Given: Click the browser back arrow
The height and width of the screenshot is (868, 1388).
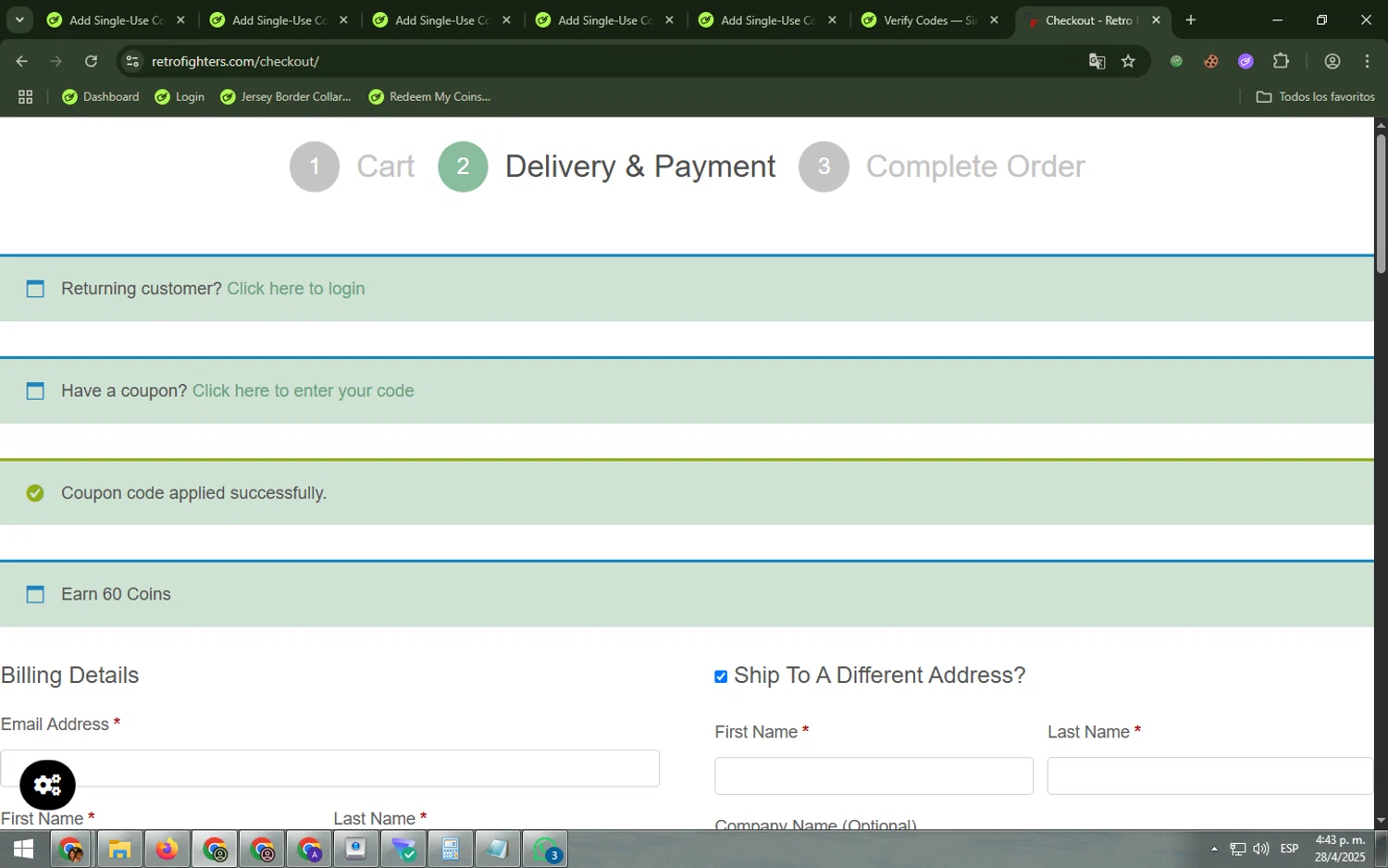Looking at the screenshot, I should (21, 61).
